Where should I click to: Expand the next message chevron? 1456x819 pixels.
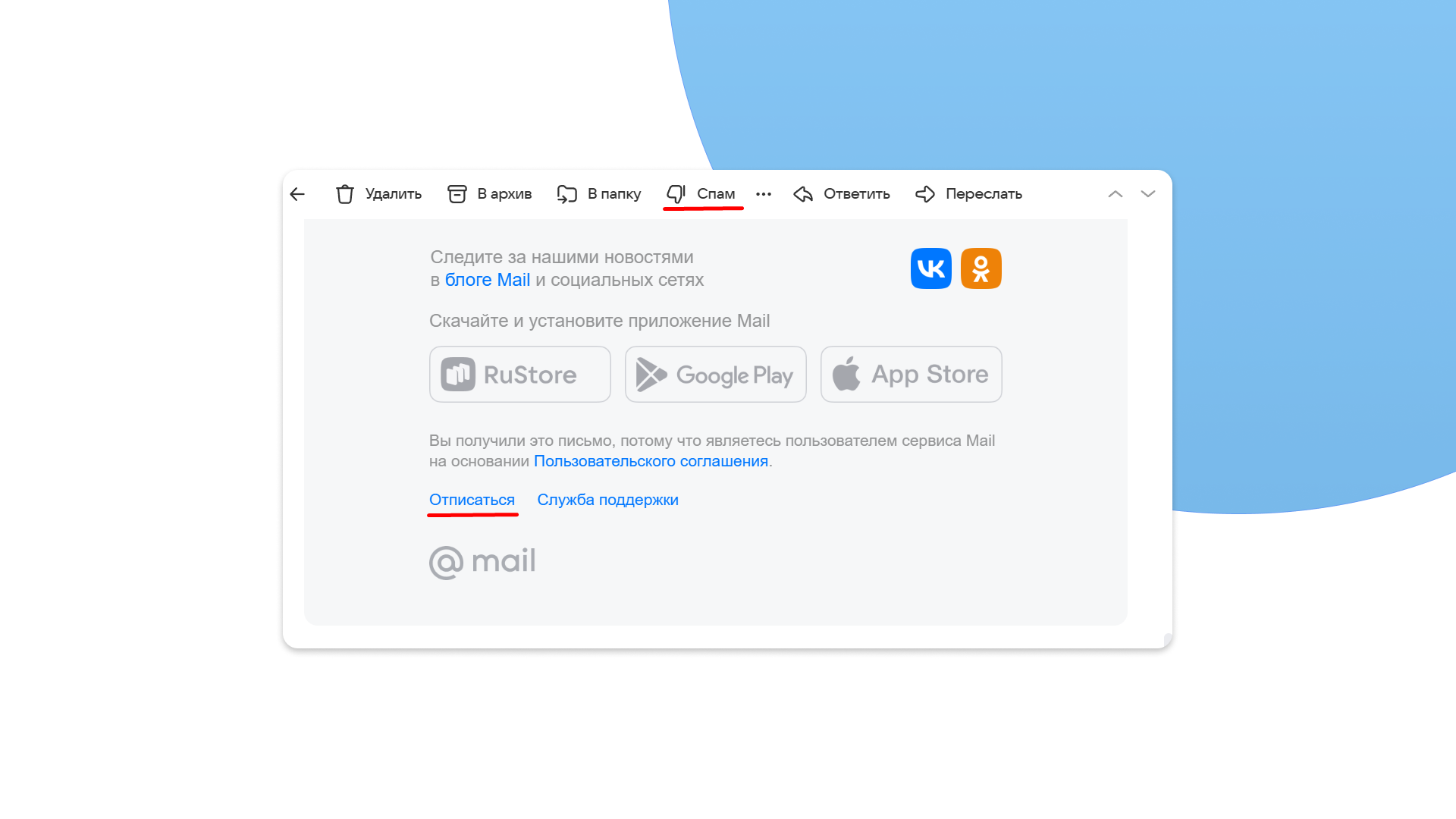pyautogui.click(x=1148, y=193)
